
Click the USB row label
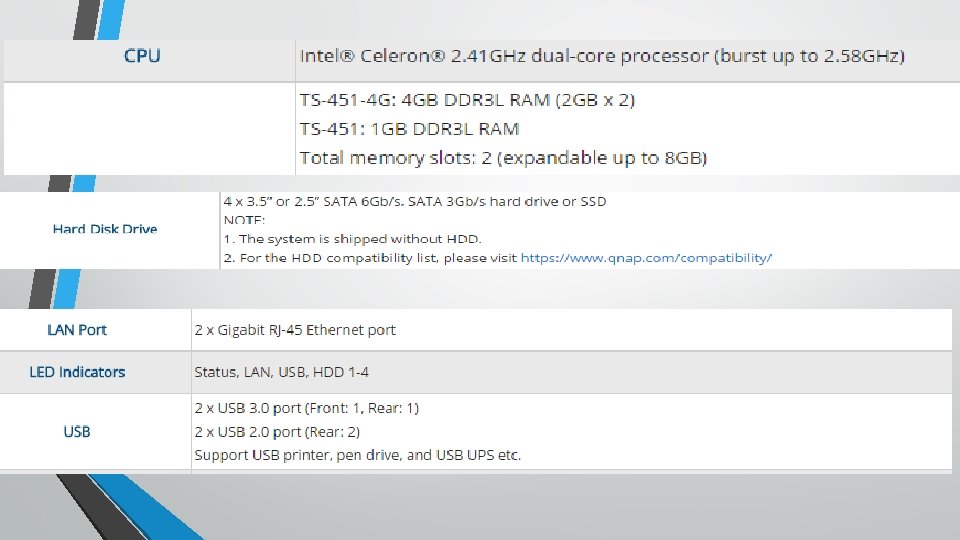tap(77, 432)
